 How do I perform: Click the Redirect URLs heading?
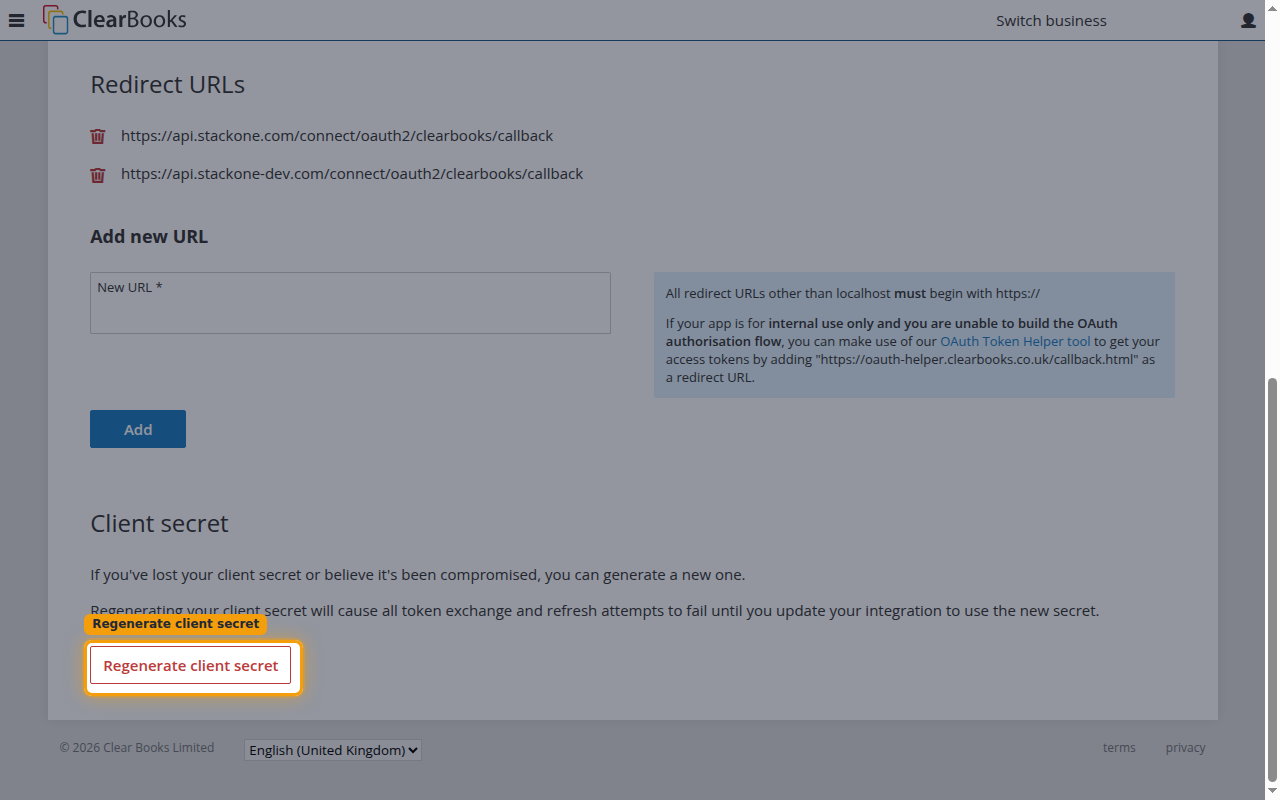coord(168,85)
